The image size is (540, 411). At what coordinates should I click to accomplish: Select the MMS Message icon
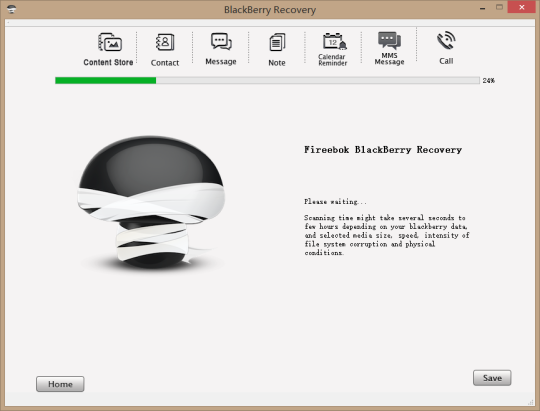[389, 49]
